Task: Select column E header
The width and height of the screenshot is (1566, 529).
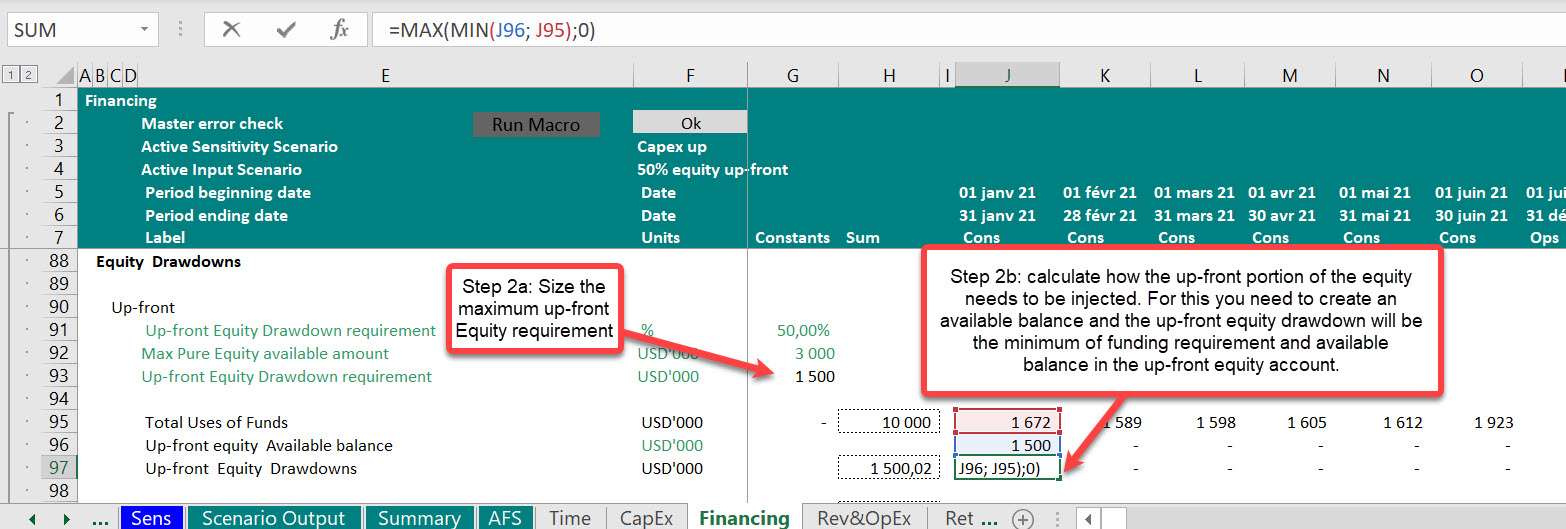Action: 386,75
